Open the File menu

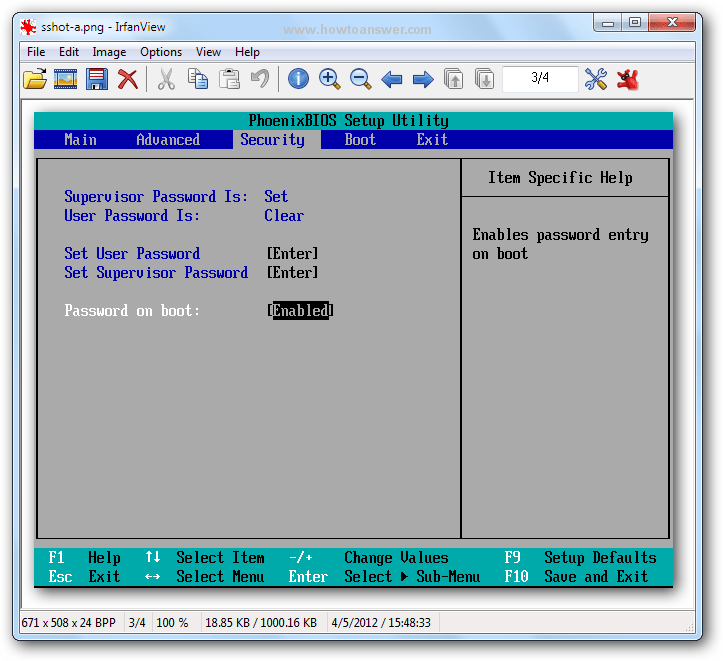point(36,52)
